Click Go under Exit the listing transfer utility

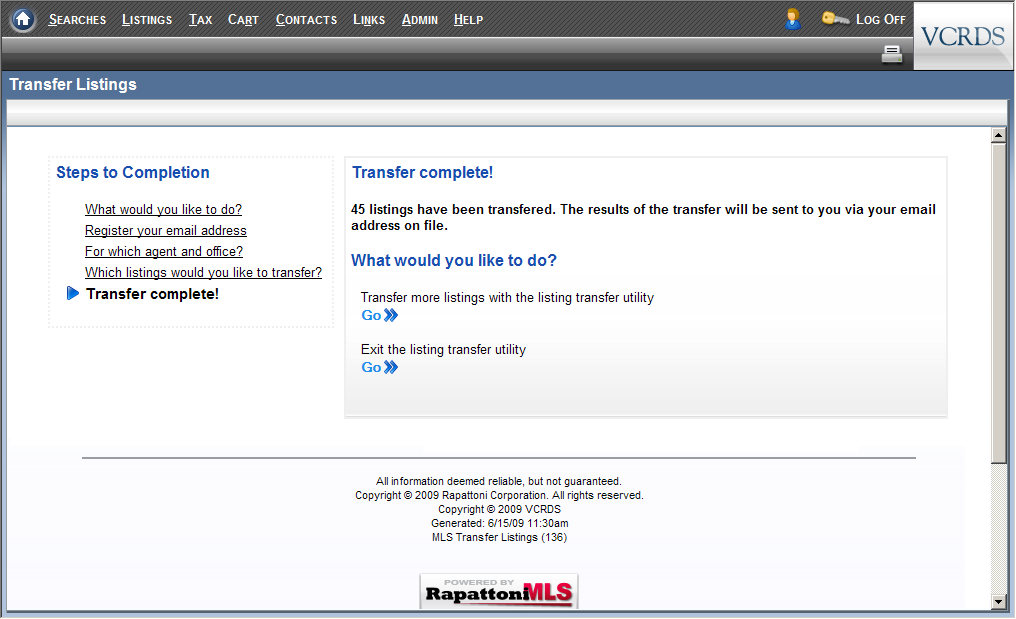pos(380,367)
